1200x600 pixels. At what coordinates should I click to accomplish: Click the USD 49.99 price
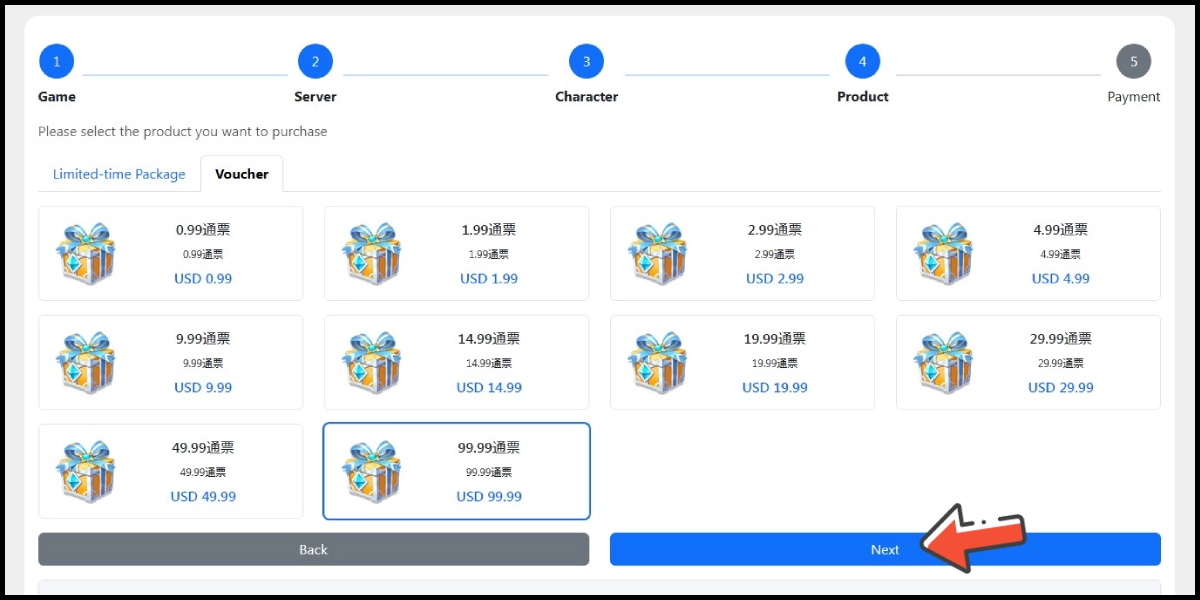203,497
